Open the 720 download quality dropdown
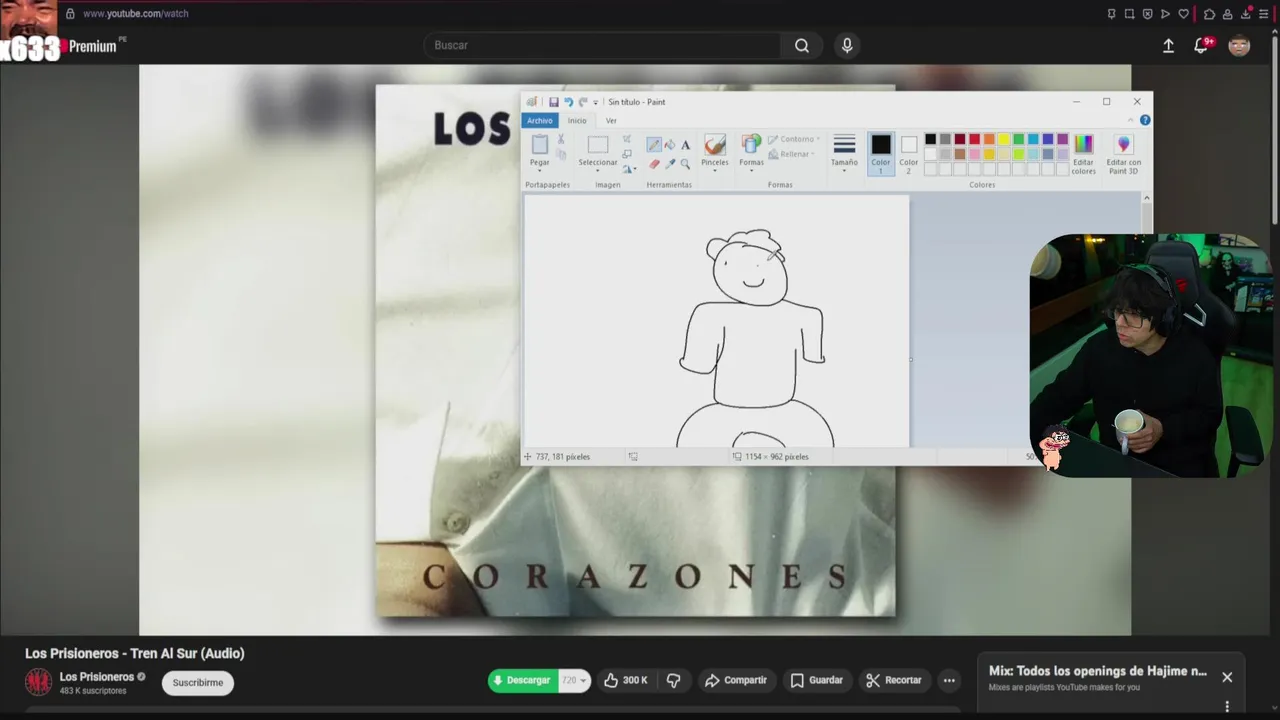The width and height of the screenshot is (1280, 720). coord(574,680)
